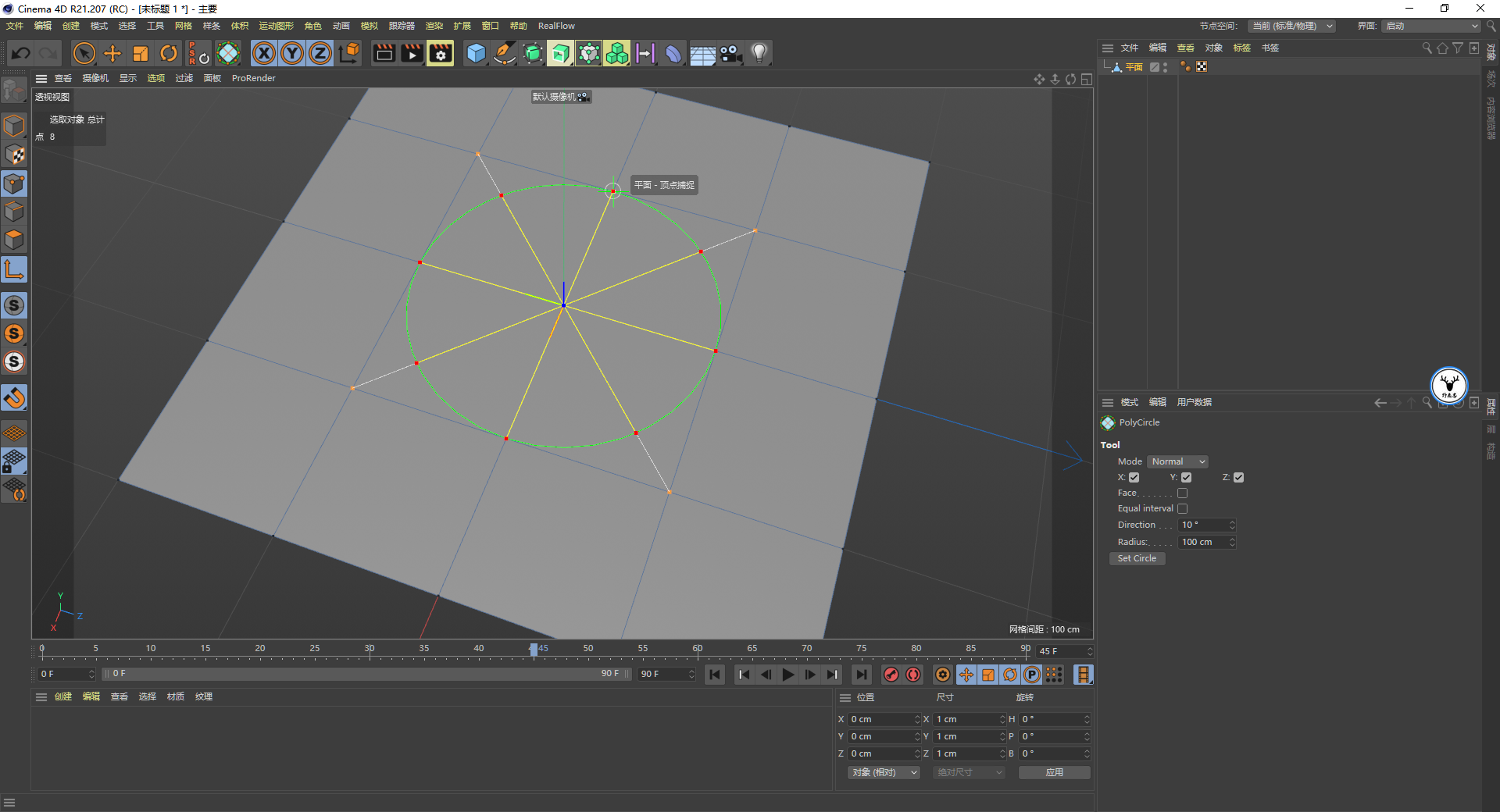Image resolution: width=1500 pixels, height=812 pixels.
Task: Add a Cube primitive object
Action: 476,53
